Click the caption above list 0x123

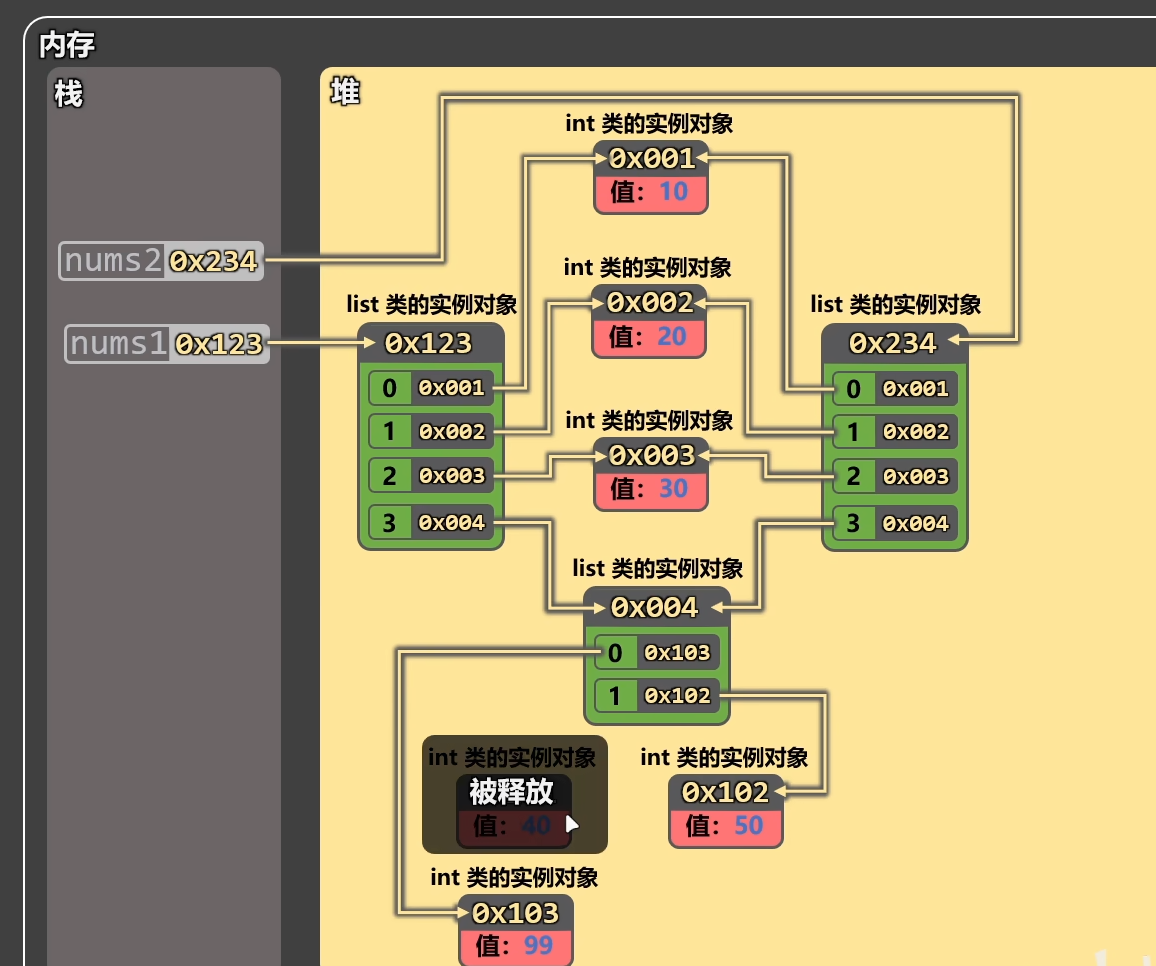point(432,304)
